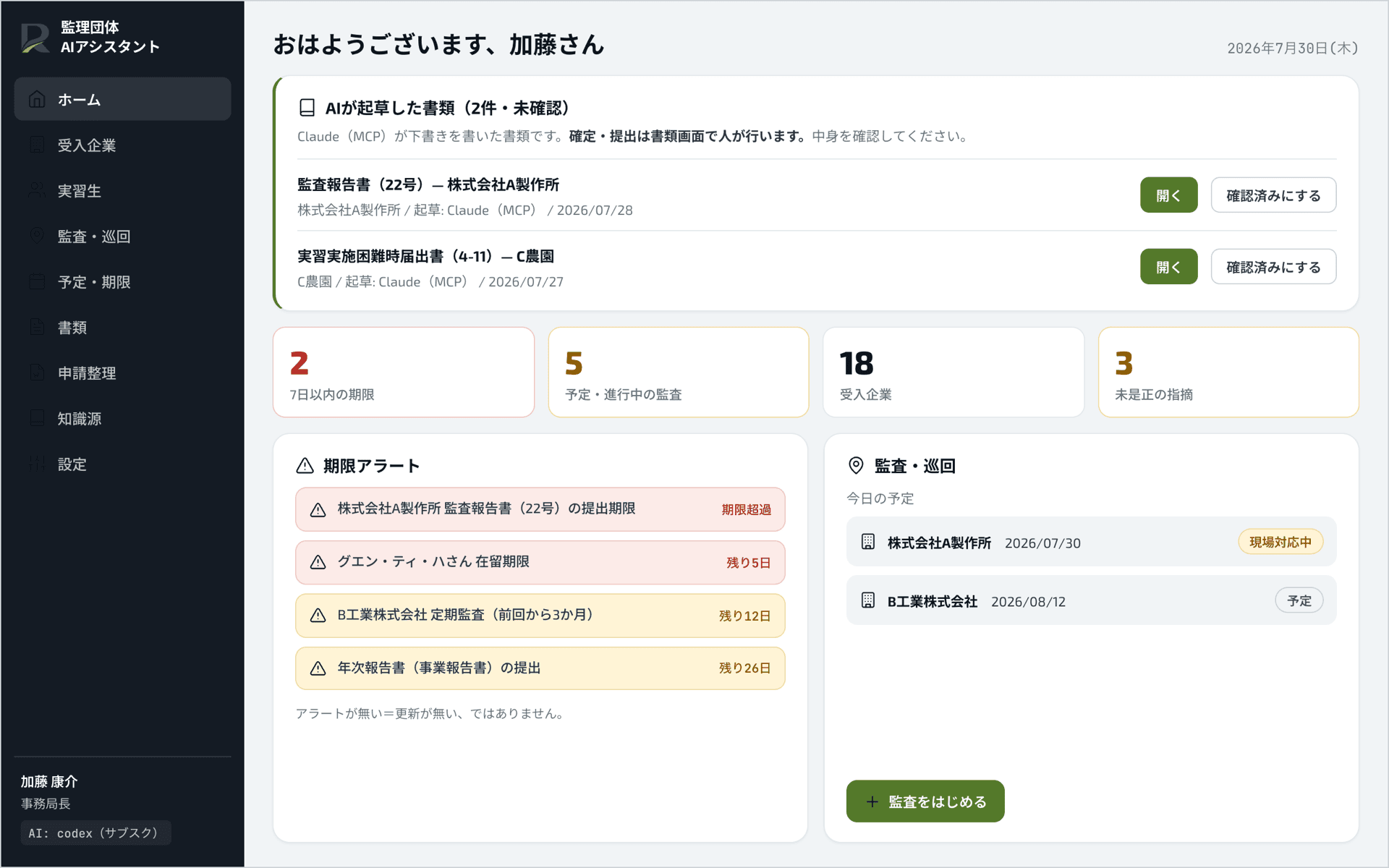Click the 現場対応中 status badge
Screen dimensions: 1389x868
pos(1280,542)
